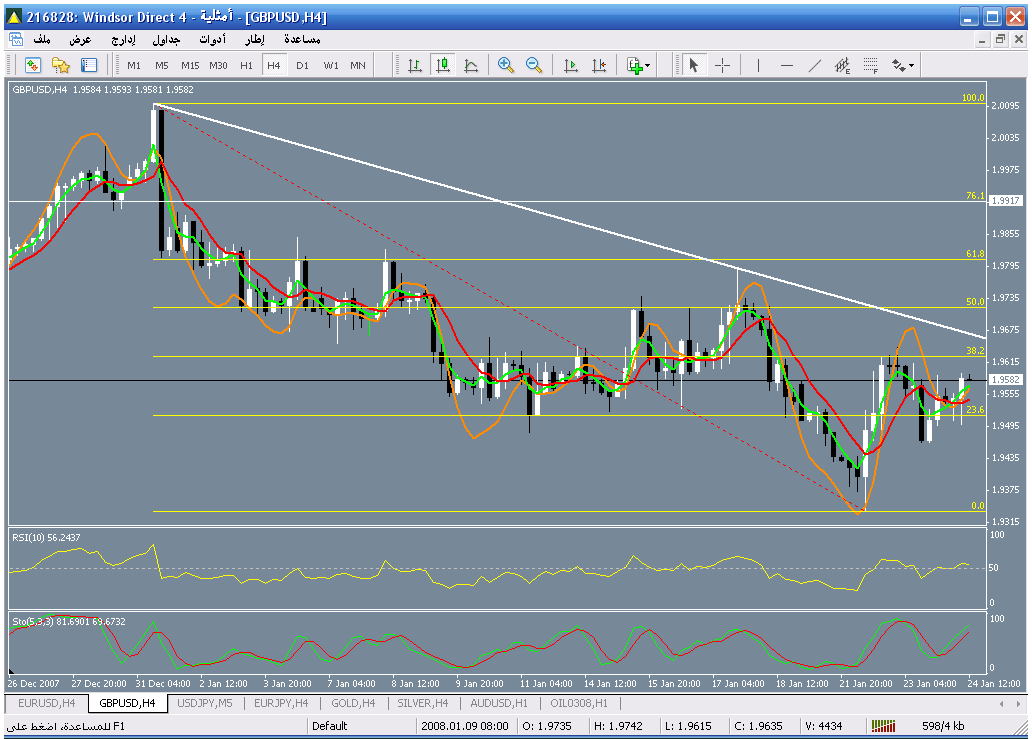Click the zoom out magnifier icon

click(x=534, y=65)
